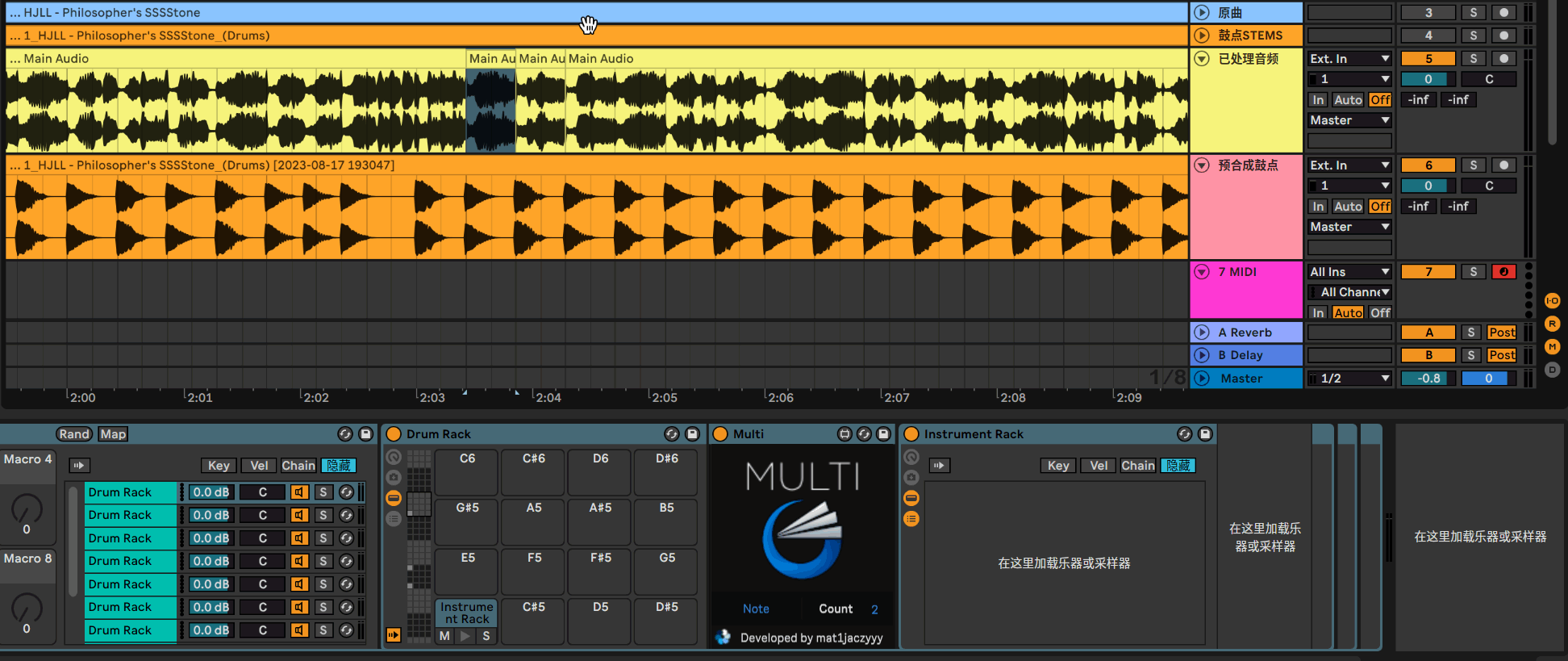This screenshot has height=661, width=1568.
Task: Click the I-O section show/hide icon
Action: click(1552, 301)
